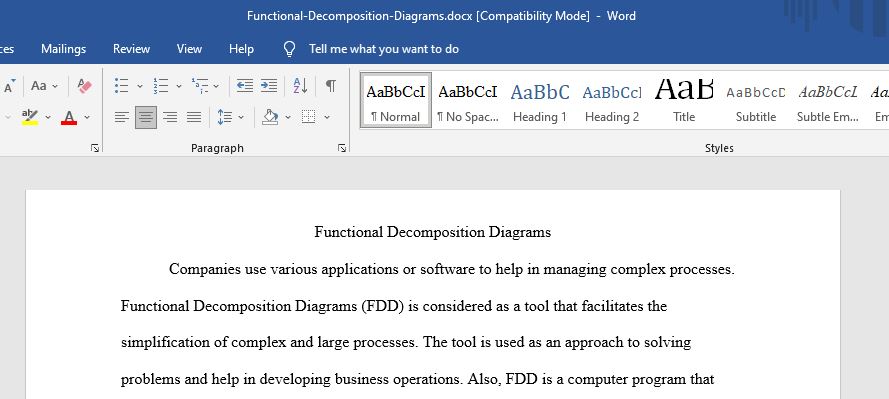Viewport: 889px width, 399px height.
Task: Apply the Heading 1 style
Action: tap(540, 100)
